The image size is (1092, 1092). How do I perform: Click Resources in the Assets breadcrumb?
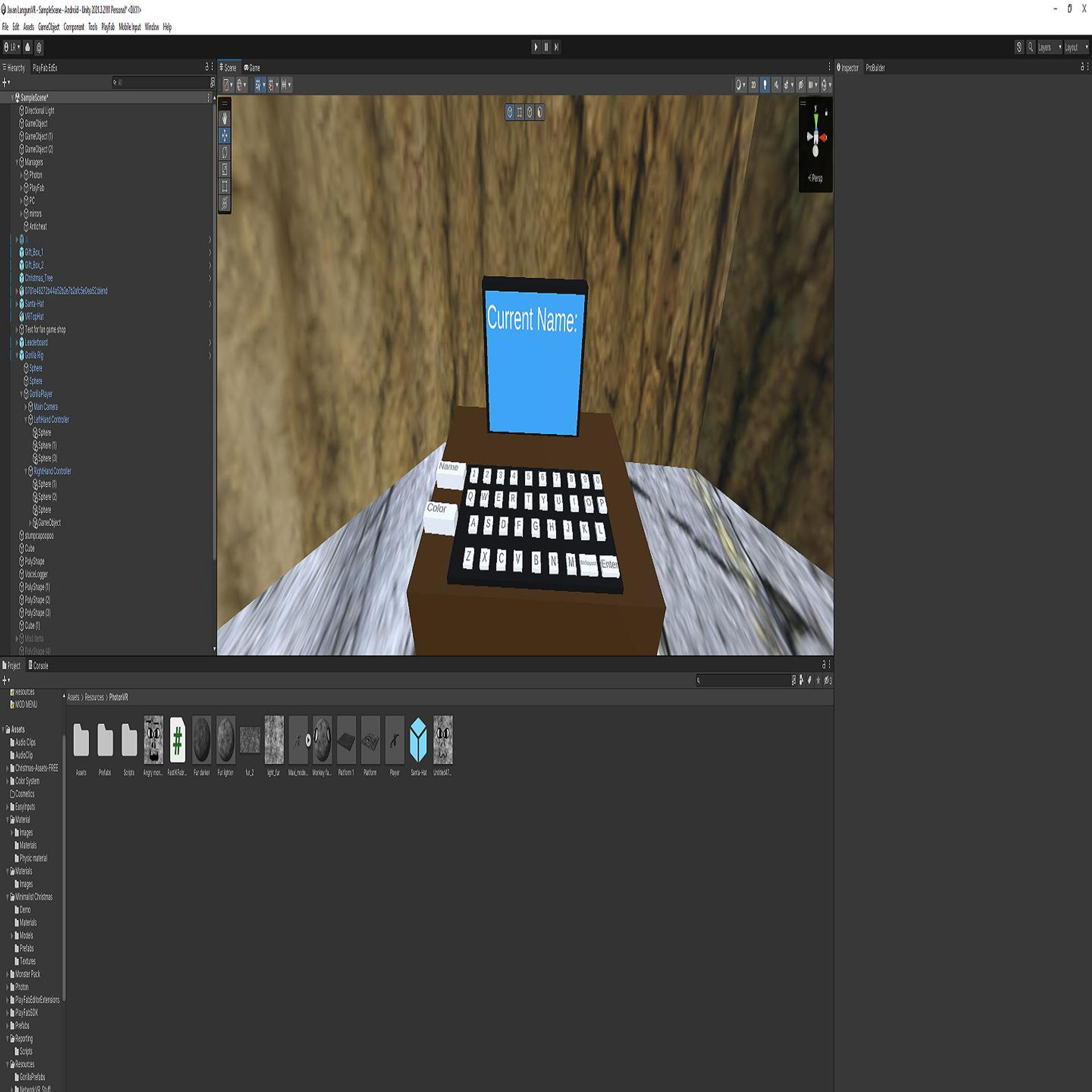94,697
